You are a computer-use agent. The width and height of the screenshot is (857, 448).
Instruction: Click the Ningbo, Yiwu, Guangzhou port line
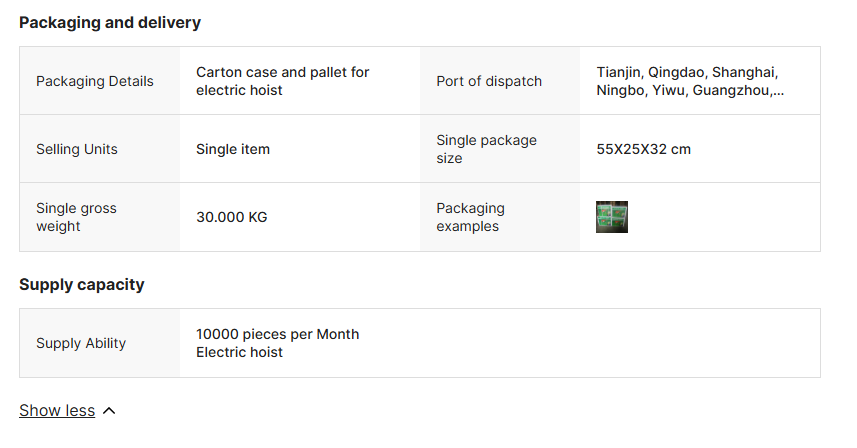690,90
